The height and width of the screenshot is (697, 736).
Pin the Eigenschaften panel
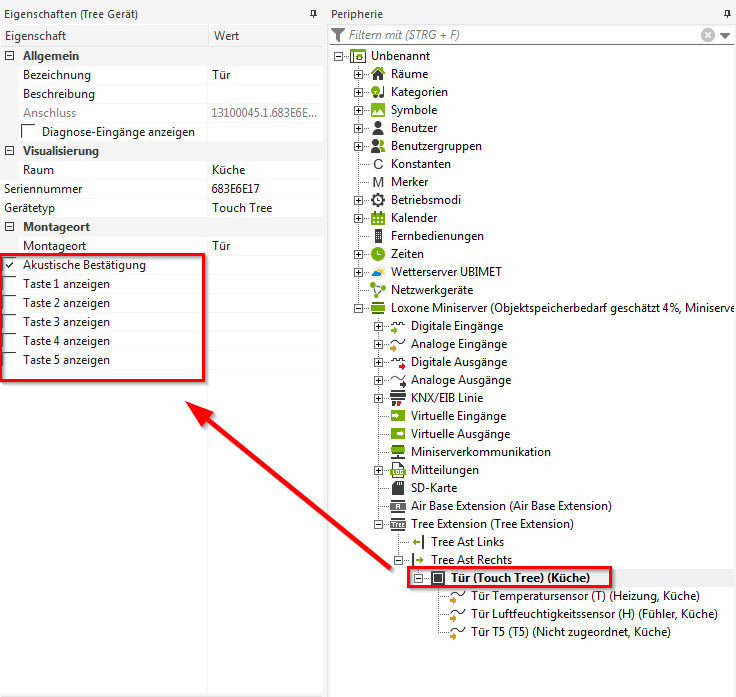pyautogui.click(x=314, y=14)
